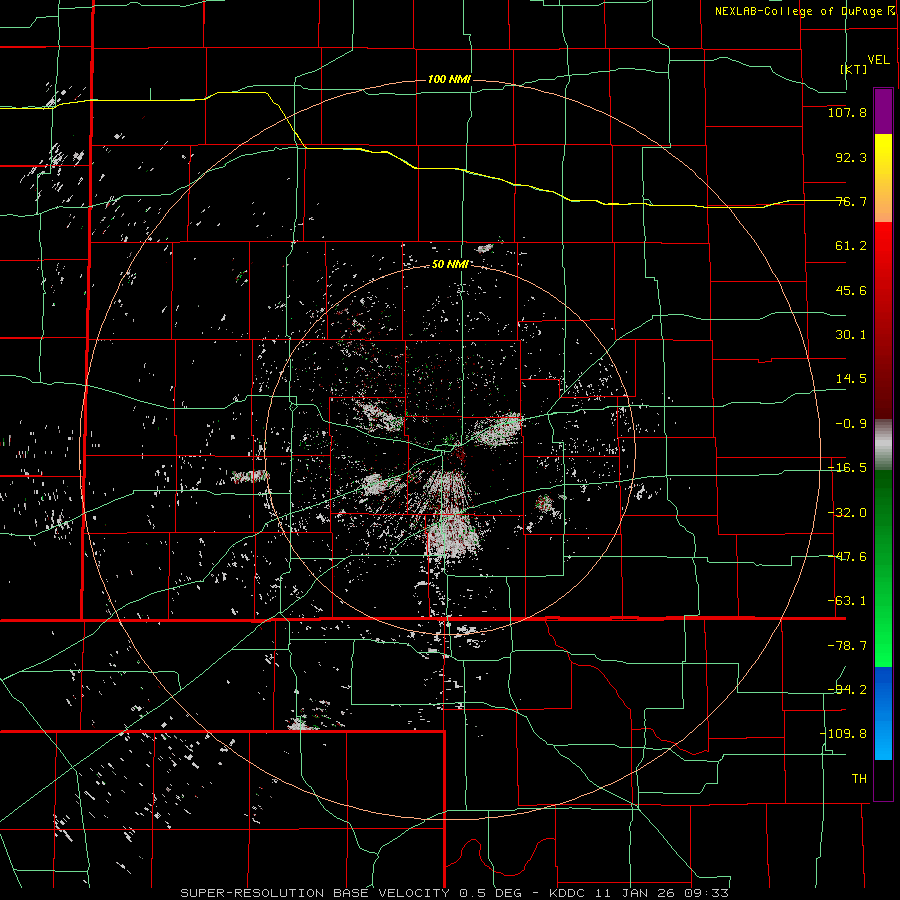Click the TH threshold label in legend
This screenshot has width=900, height=900.
(859, 779)
